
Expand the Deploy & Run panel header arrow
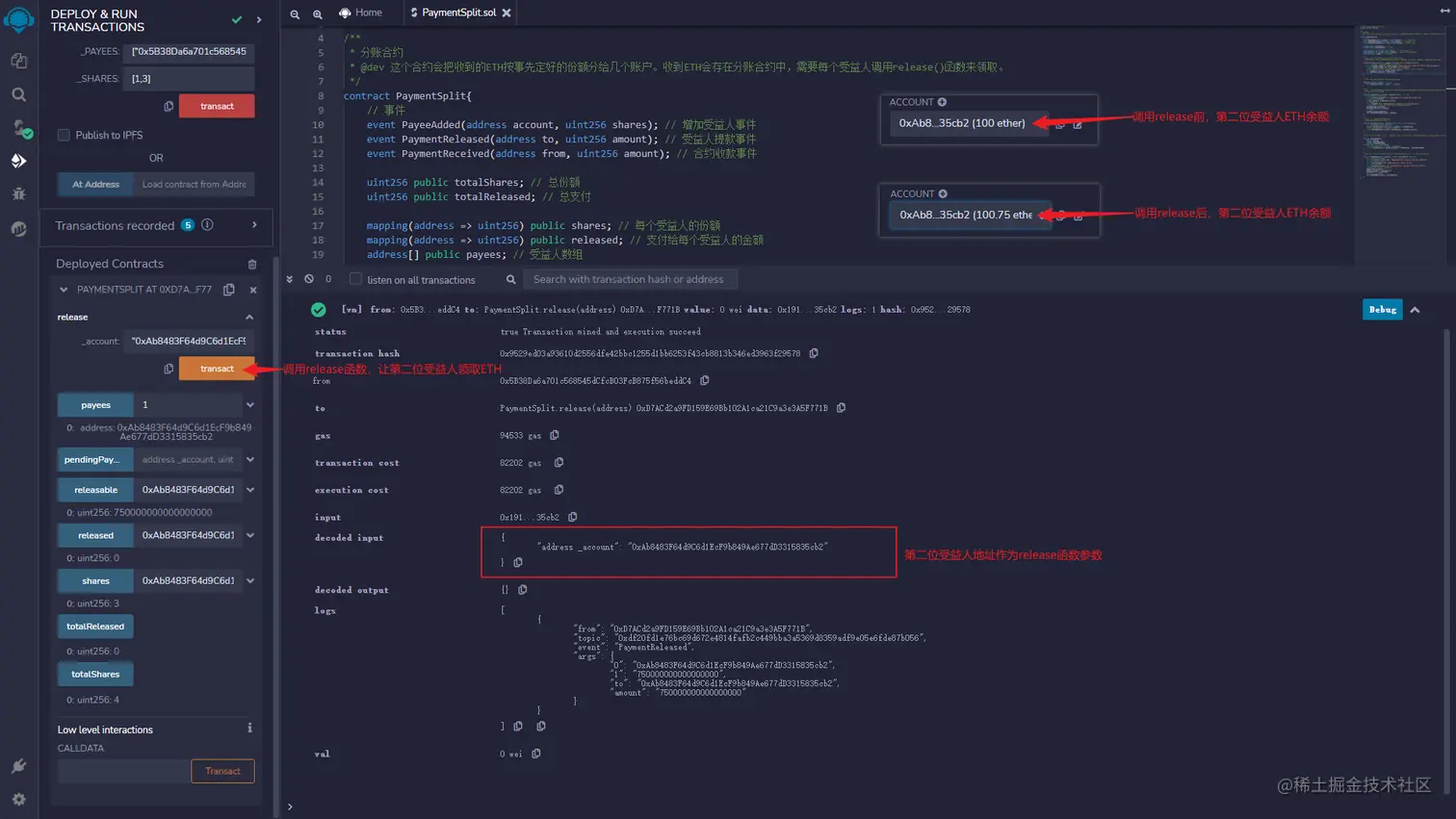[259, 19]
